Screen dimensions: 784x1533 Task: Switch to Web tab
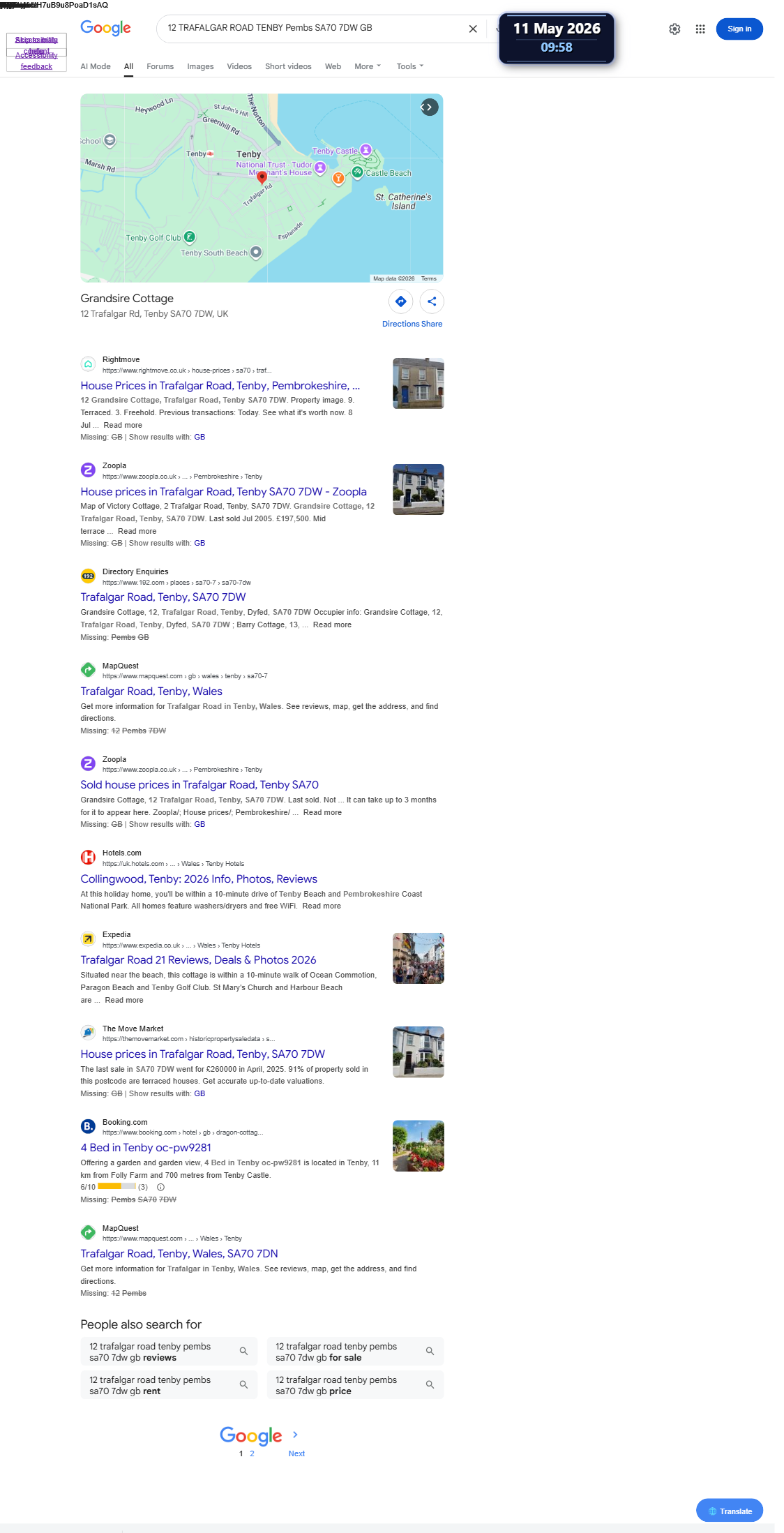pos(333,66)
